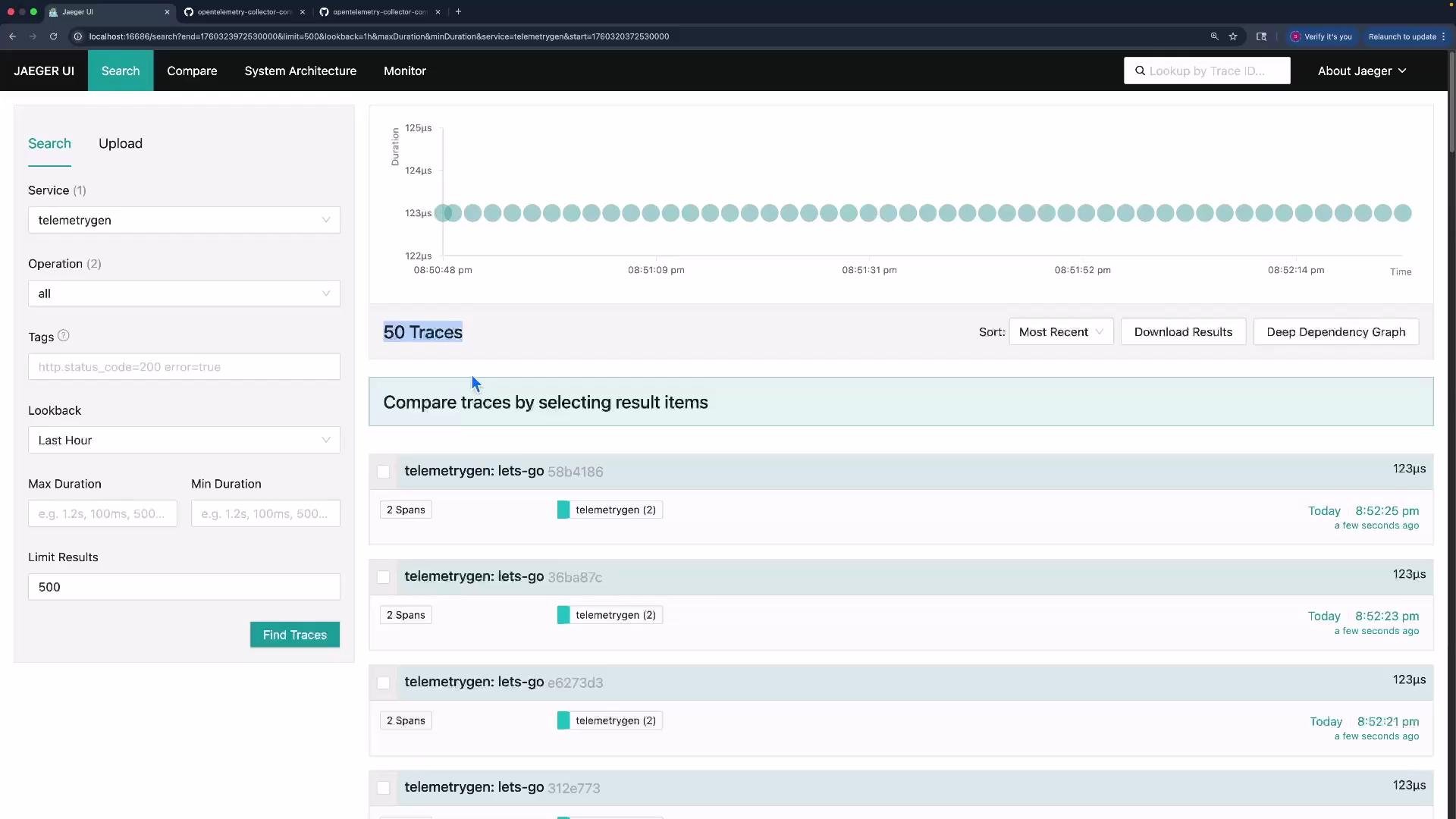Viewport: 1456px width, 819px height.
Task: Click the browser address bar URL
Action: tap(379, 36)
